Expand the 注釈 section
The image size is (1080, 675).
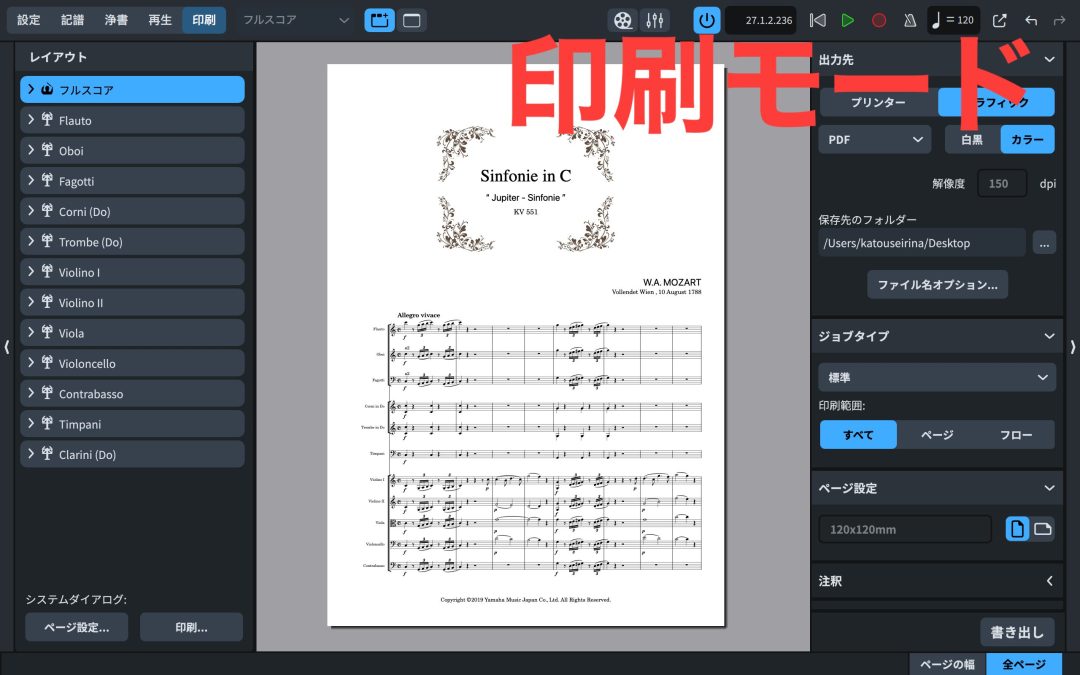tap(1049, 581)
